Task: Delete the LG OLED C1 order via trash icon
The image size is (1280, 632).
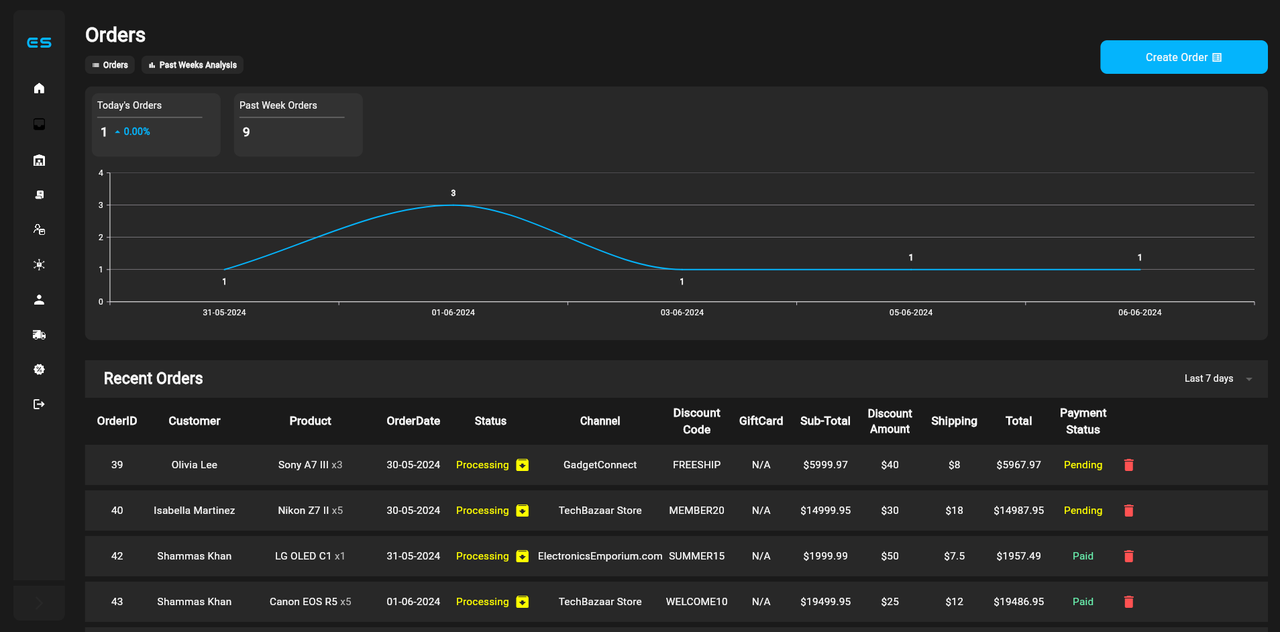Action: point(1128,556)
